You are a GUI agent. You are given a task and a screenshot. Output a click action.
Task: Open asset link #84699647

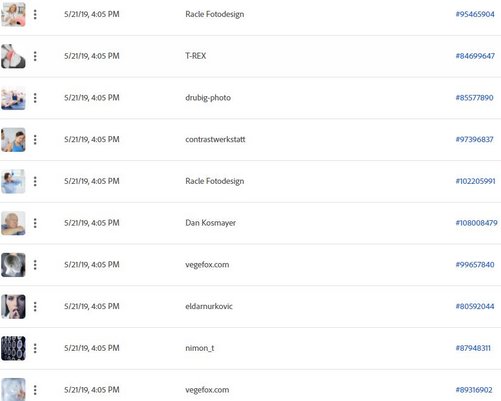point(475,56)
